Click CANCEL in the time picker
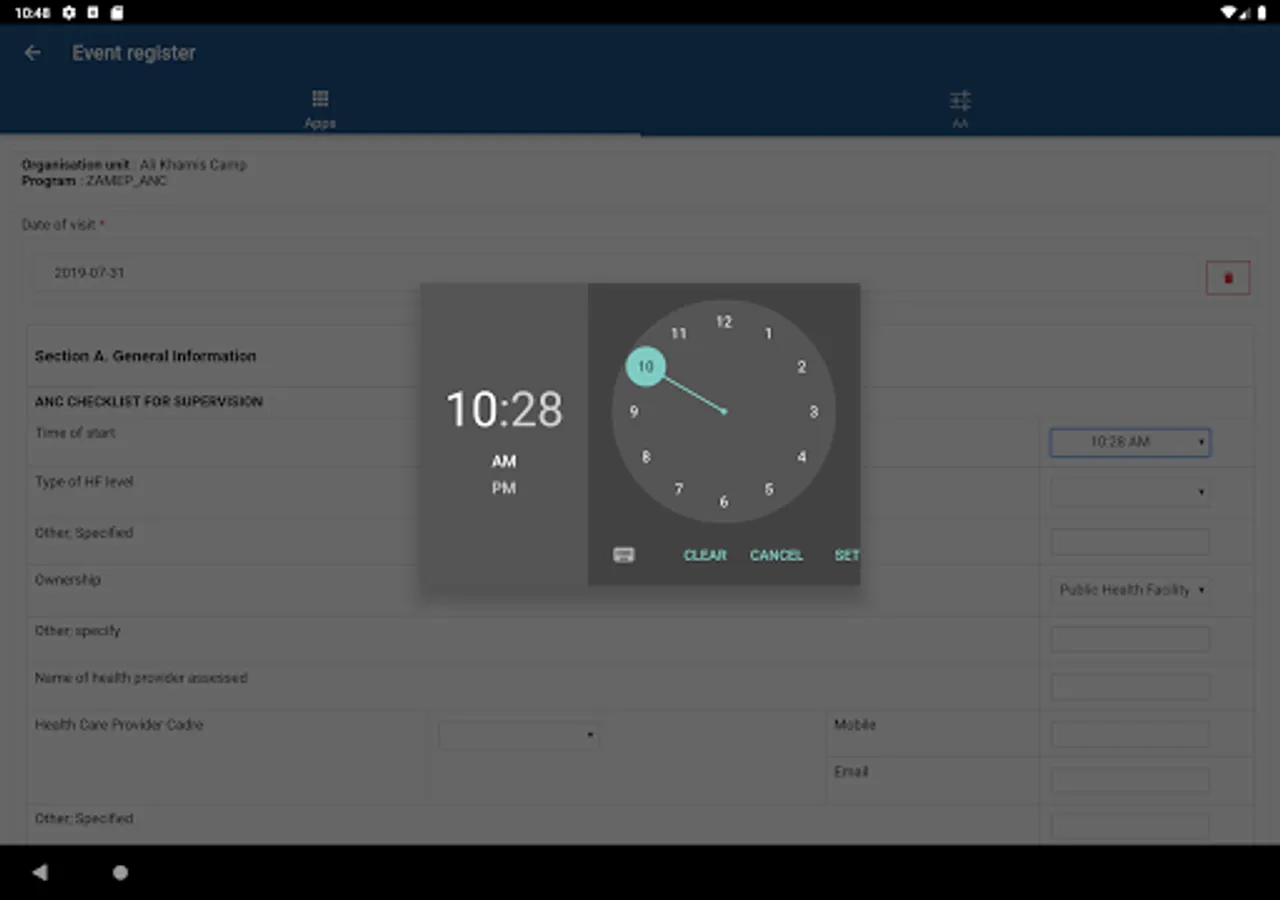 (777, 555)
